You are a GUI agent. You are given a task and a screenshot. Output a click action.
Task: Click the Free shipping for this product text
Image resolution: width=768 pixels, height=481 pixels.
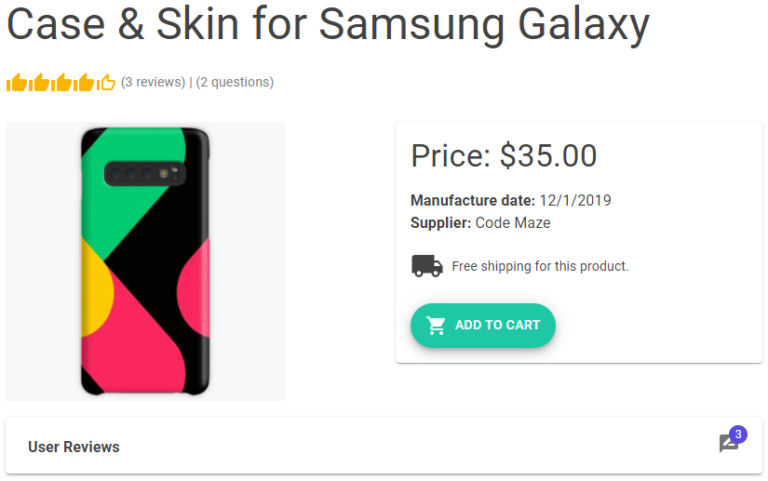pos(540,266)
